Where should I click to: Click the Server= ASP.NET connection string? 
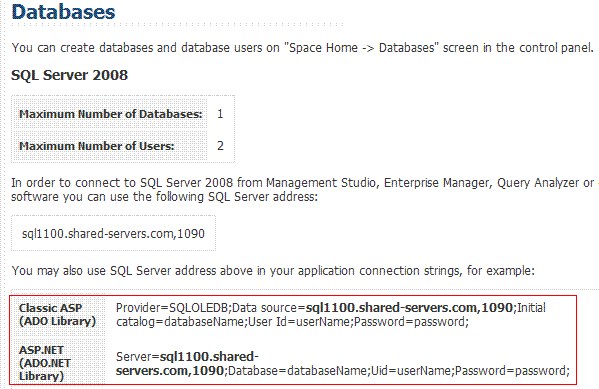(343, 363)
